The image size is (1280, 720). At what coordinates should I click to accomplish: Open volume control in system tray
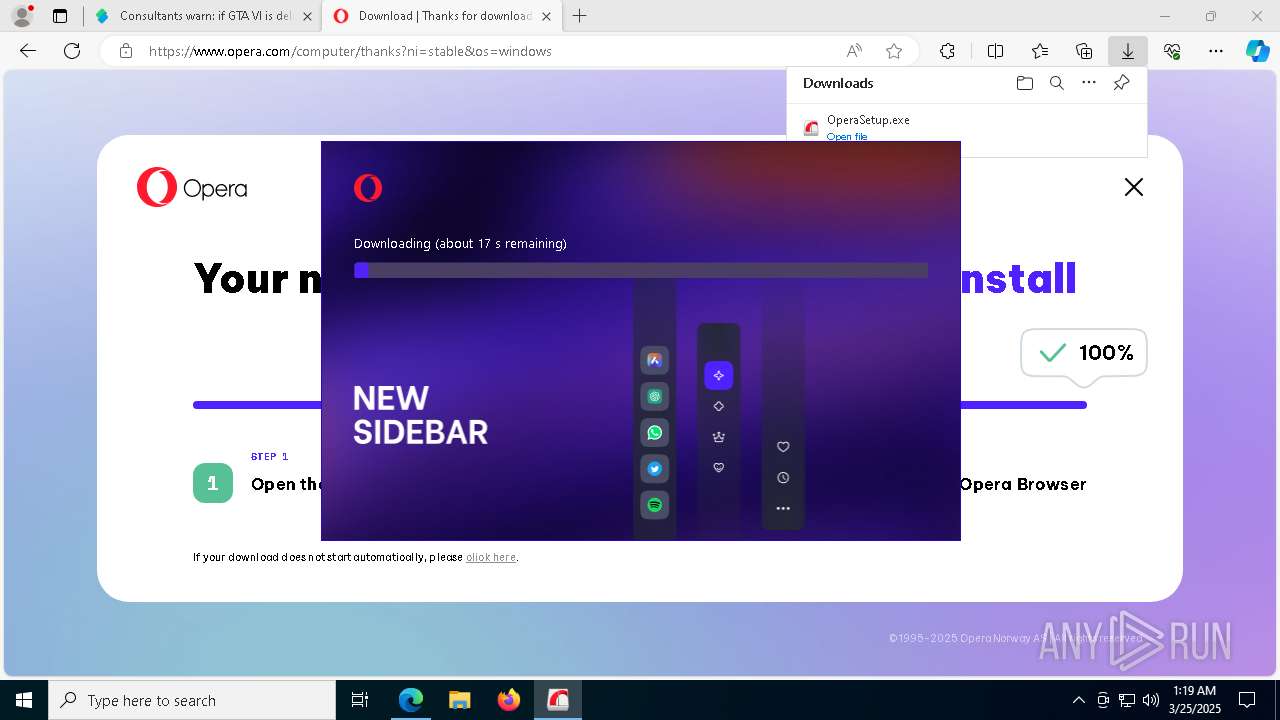coord(1151,700)
